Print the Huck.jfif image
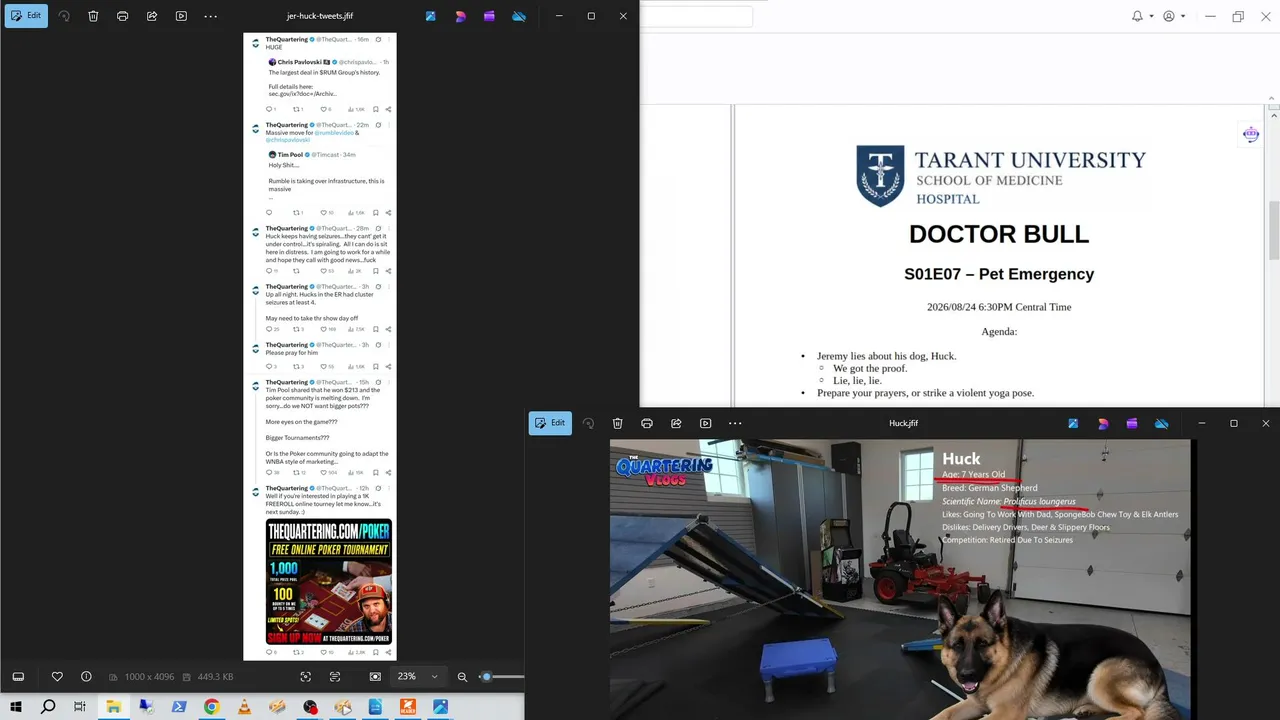Viewport: 1280px width, 720px height. pos(647,423)
